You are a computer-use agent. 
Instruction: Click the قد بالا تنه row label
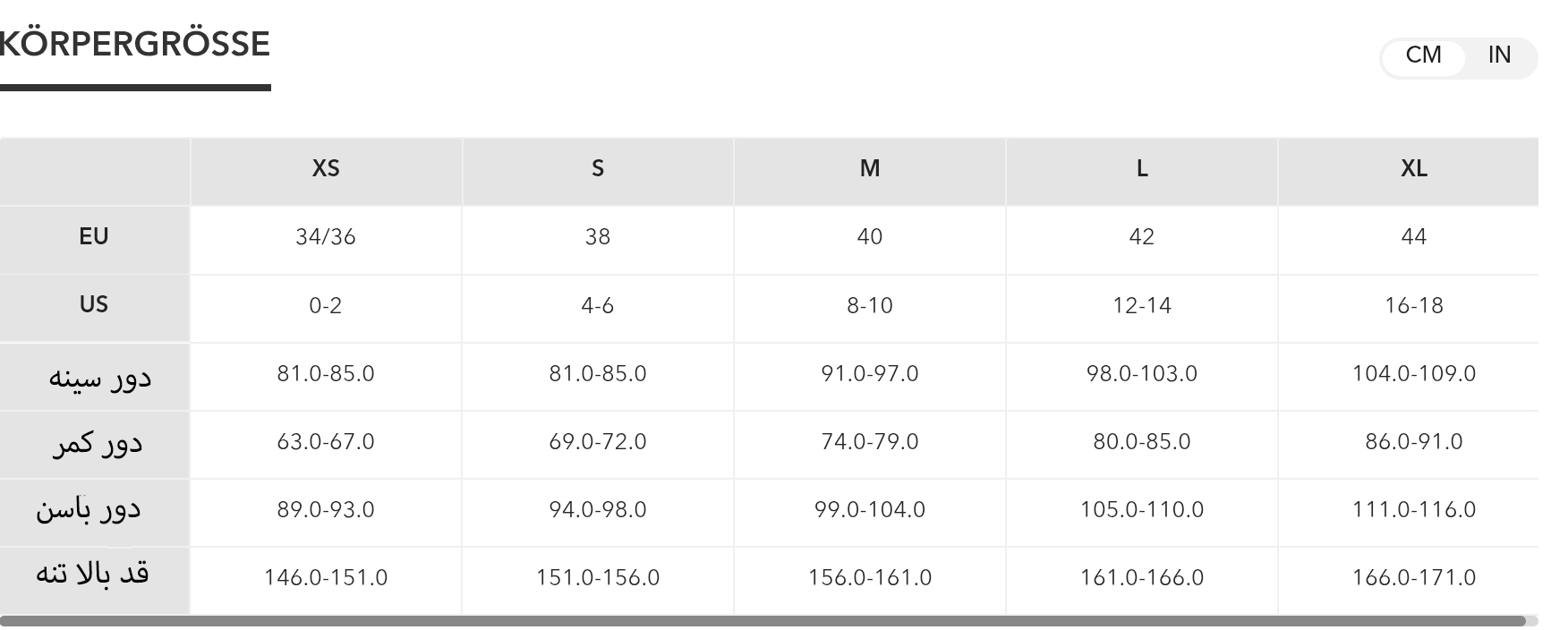tap(92, 575)
